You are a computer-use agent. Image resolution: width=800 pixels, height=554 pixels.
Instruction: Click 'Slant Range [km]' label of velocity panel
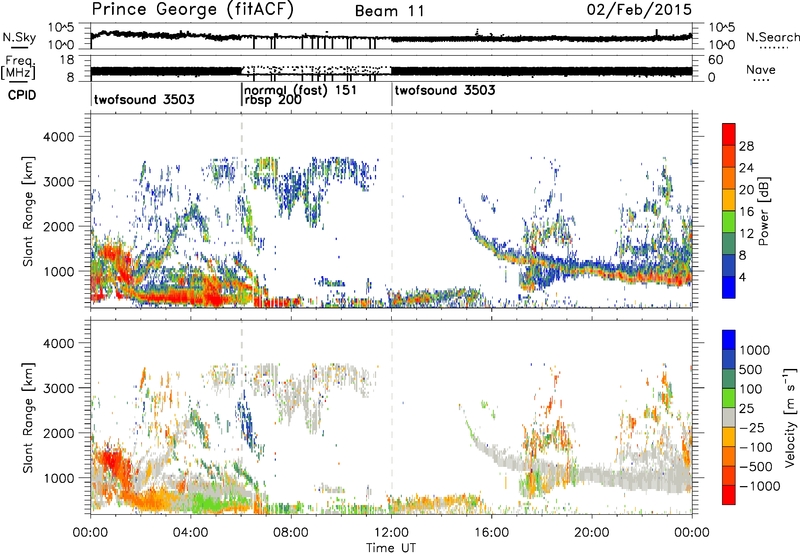[28, 417]
